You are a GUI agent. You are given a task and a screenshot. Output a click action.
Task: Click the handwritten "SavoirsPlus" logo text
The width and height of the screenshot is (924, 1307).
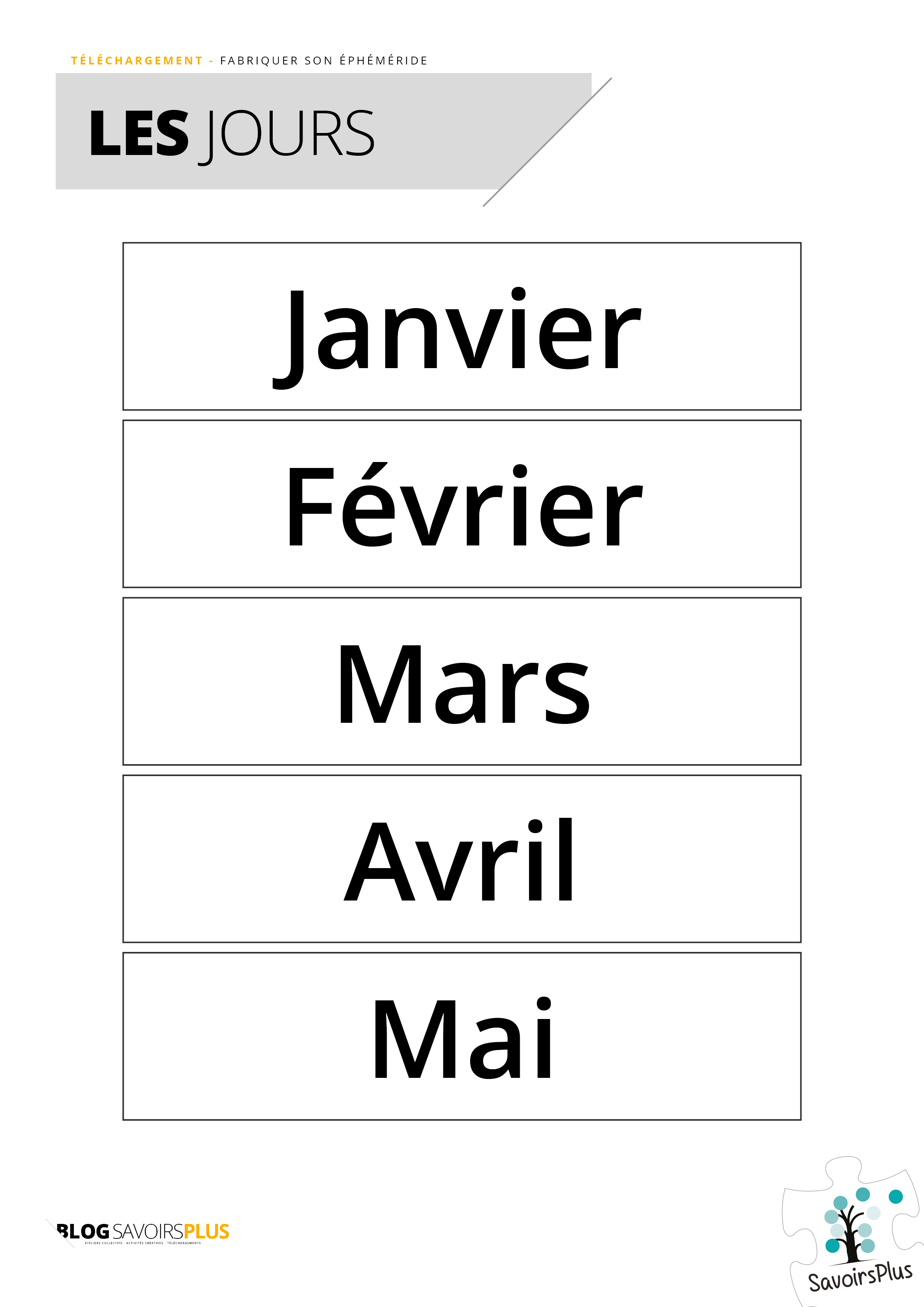860,1278
